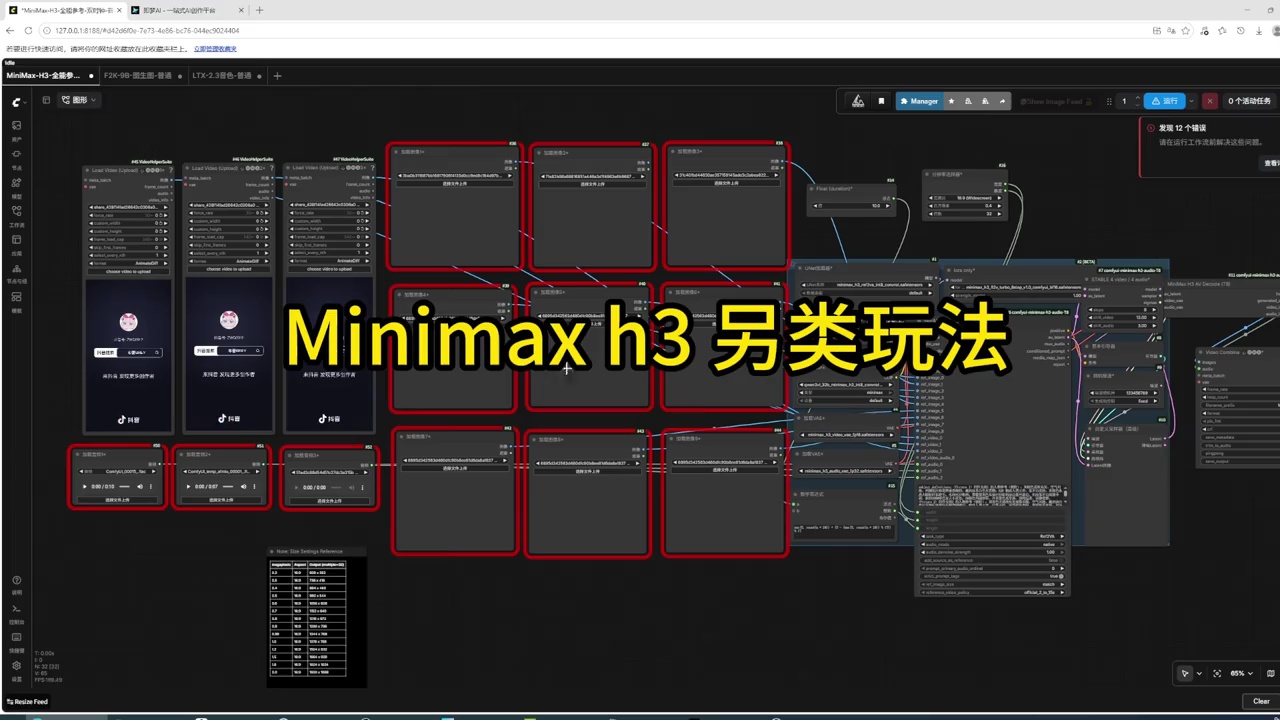
Task: Click Resize Feed button at bottom left
Action: pos(27,701)
